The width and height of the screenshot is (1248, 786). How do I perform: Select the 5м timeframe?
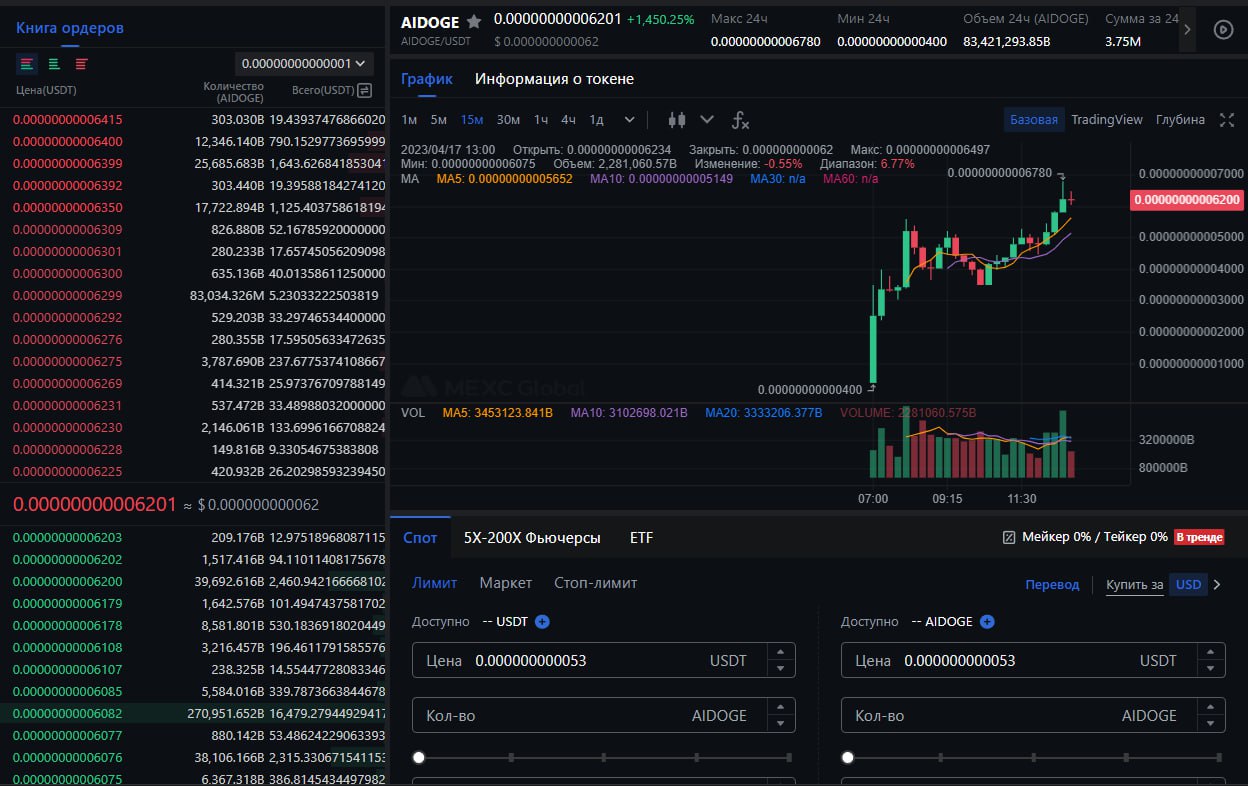439,120
